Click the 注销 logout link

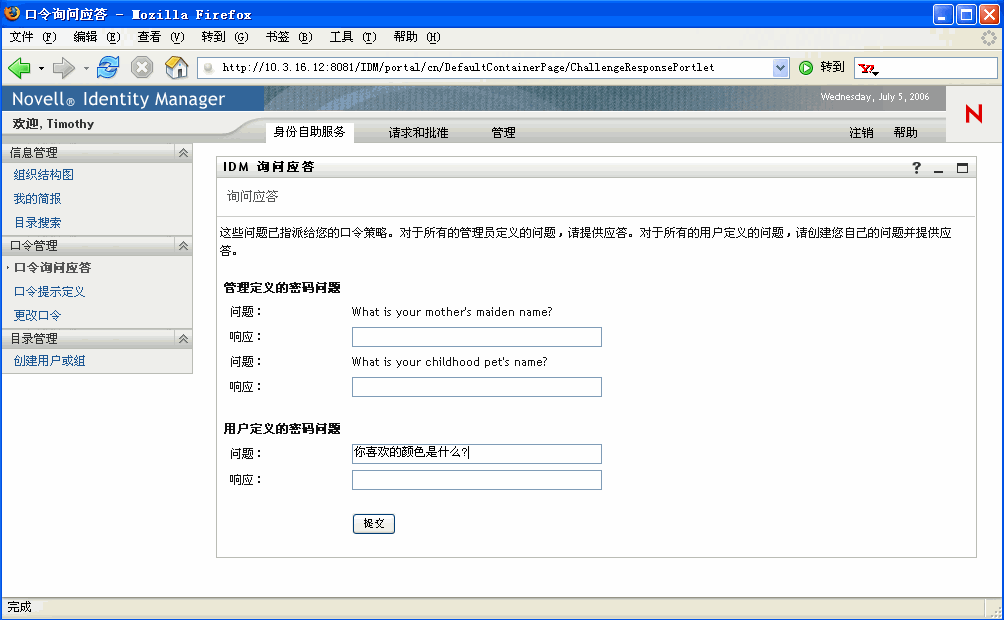pyautogui.click(x=861, y=133)
